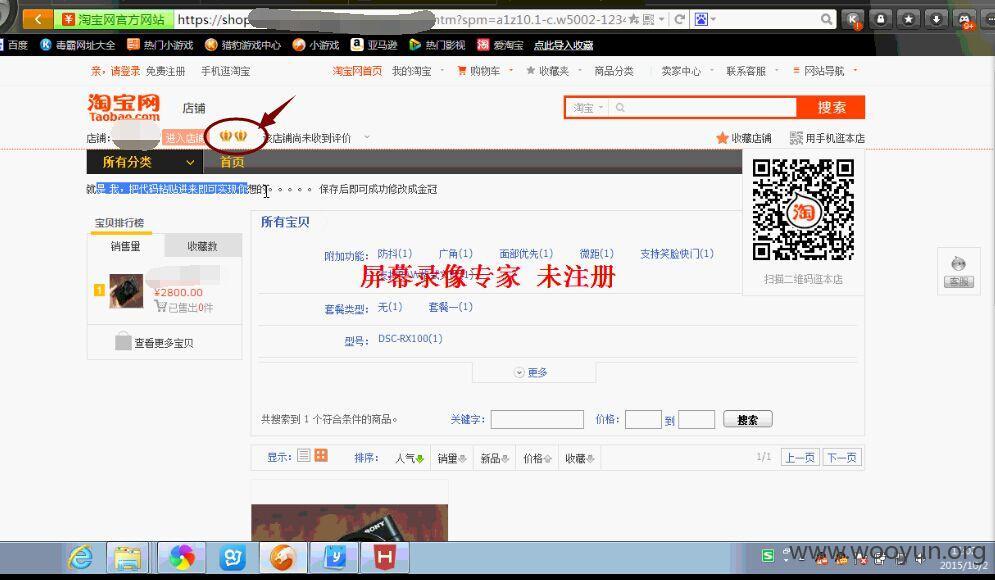Switch to the 收藏数 ranking tab
The image size is (995, 580).
pyautogui.click(x=203, y=246)
